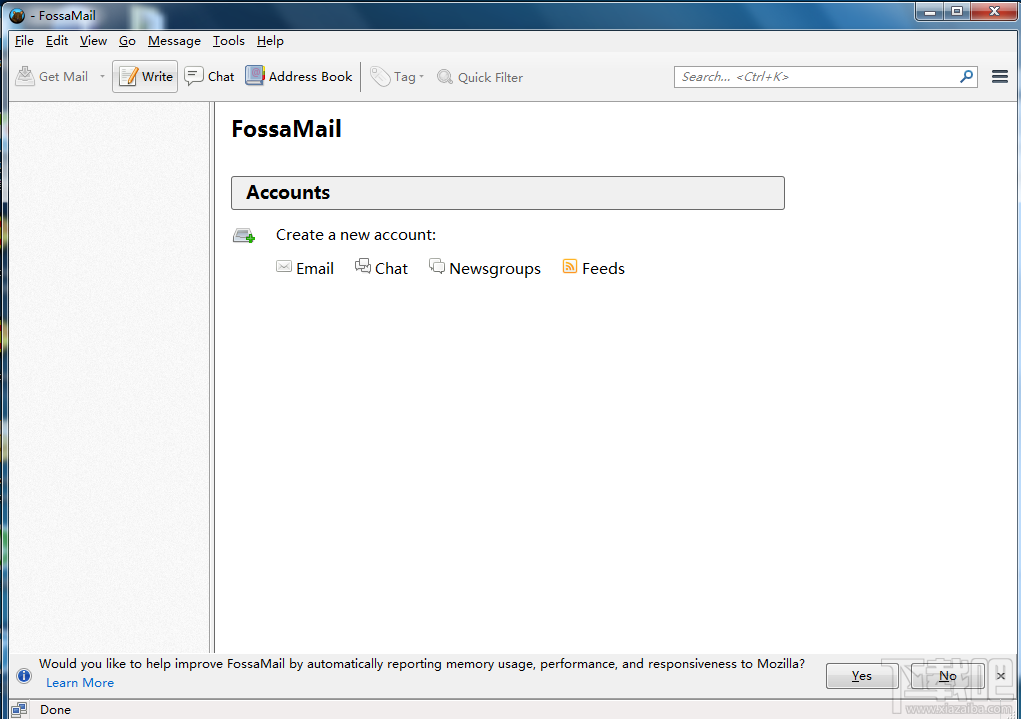Answer No to the telemetry prompt
Image resolution: width=1021 pixels, height=719 pixels.
(x=947, y=676)
